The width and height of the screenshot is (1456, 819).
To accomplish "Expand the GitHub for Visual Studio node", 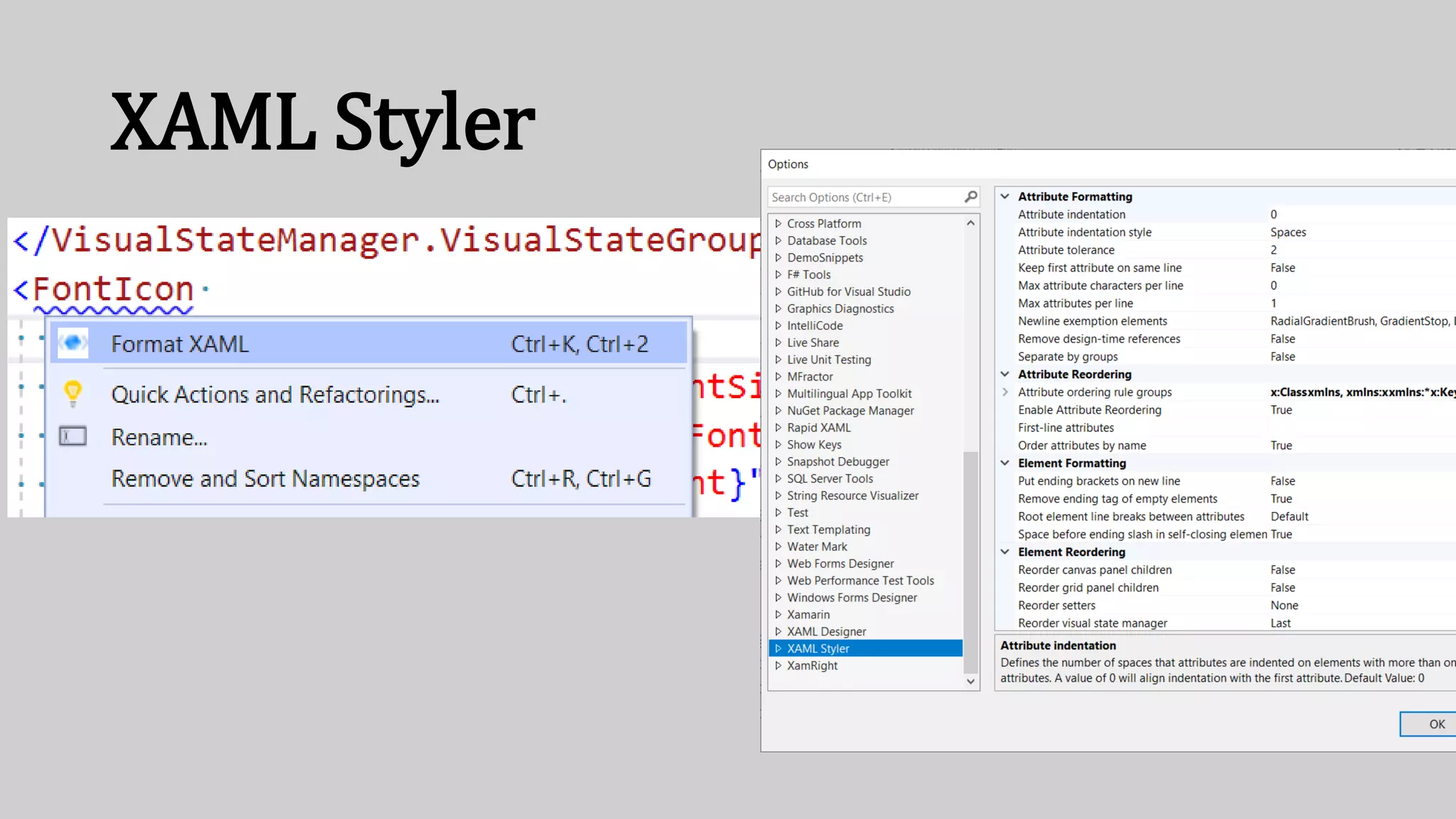I will pyautogui.click(x=778, y=291).
